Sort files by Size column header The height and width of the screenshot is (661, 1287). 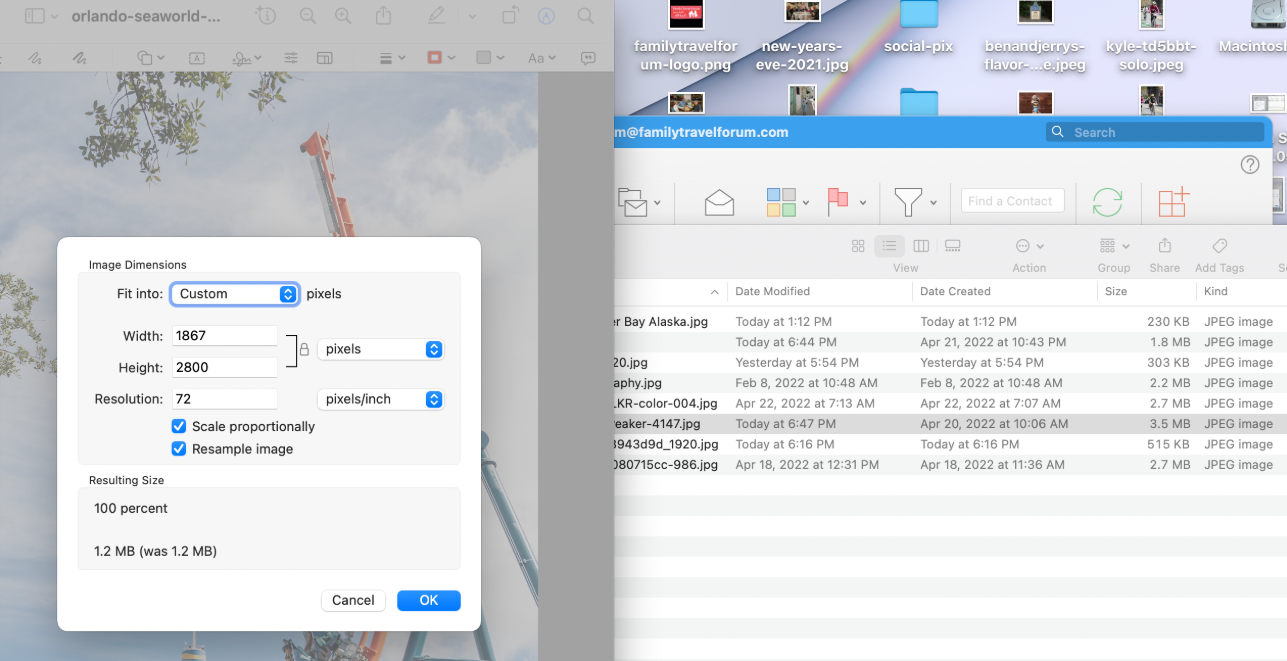pos(1115,292)
